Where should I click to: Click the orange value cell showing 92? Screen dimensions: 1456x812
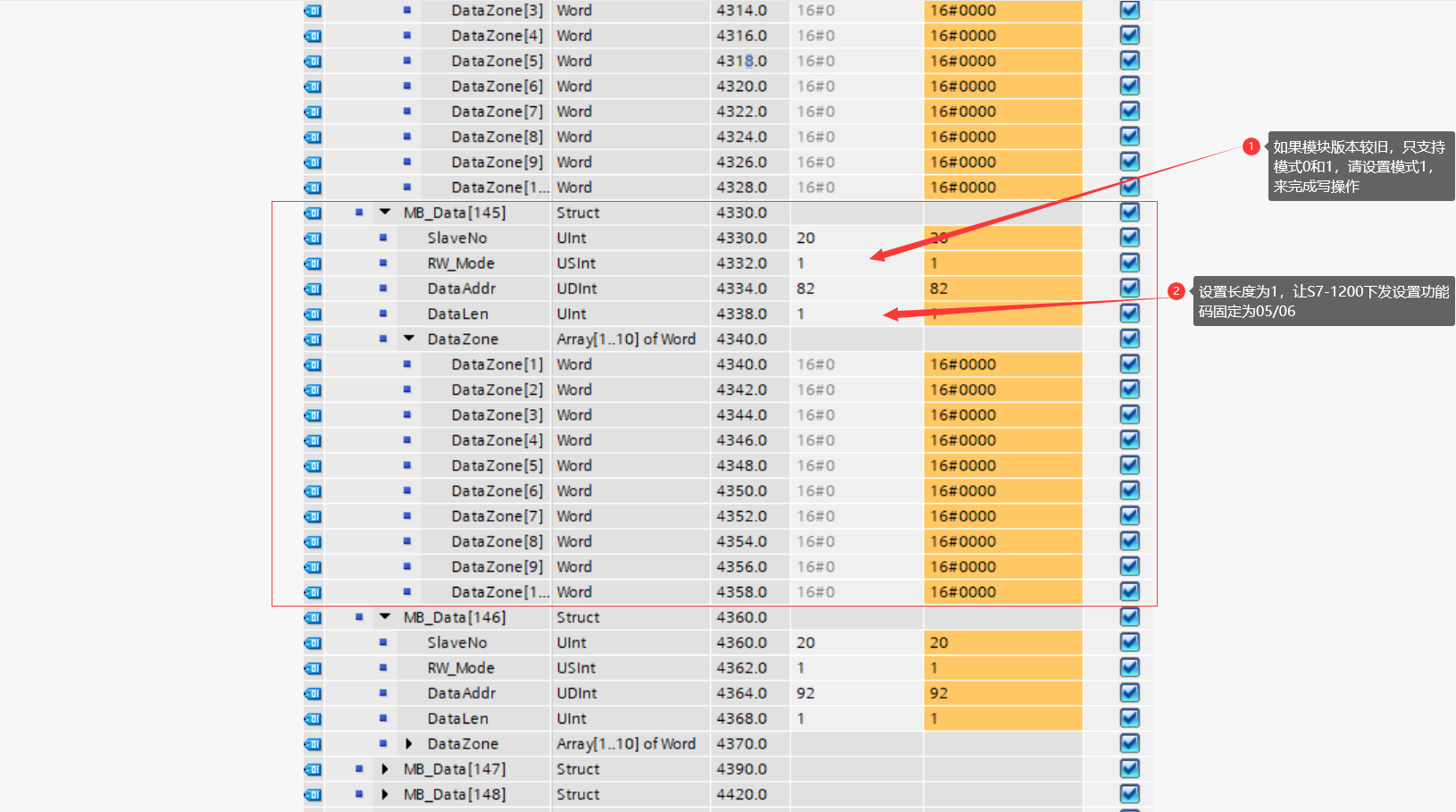click(x=1002, y=693)
